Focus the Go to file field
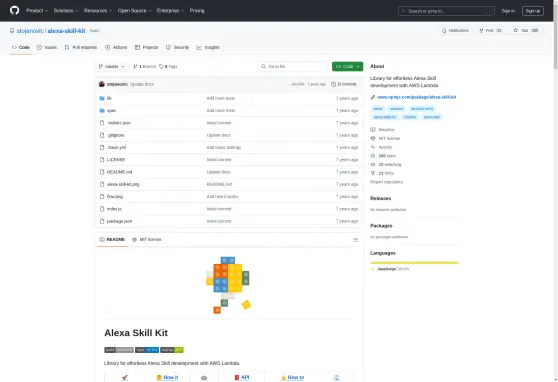Screen dimensions: 558x382 (293, 67)
